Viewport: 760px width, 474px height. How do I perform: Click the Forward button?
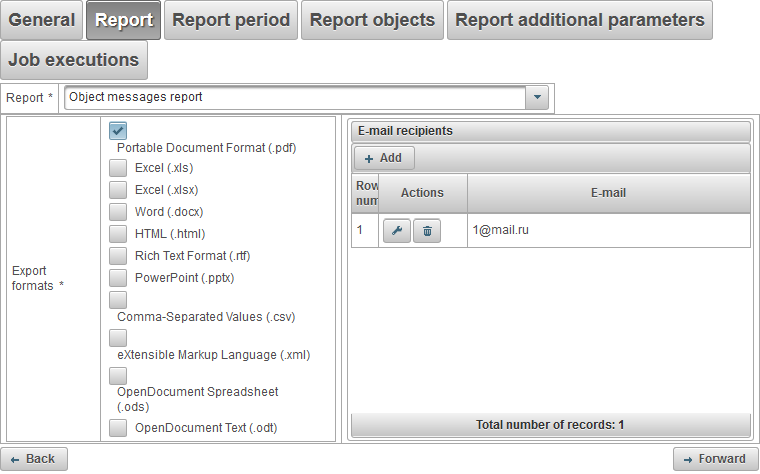713,459
